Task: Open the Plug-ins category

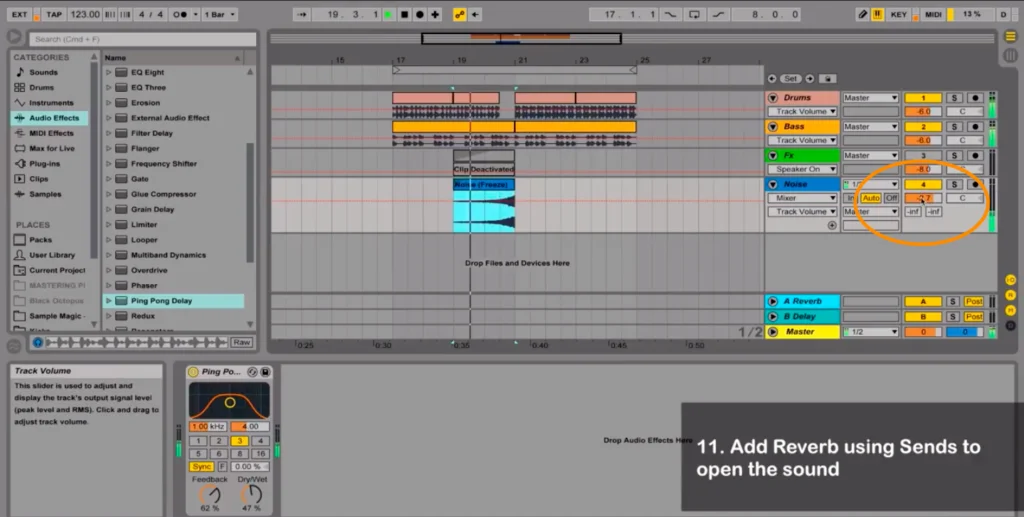Action: click(44, 164)
